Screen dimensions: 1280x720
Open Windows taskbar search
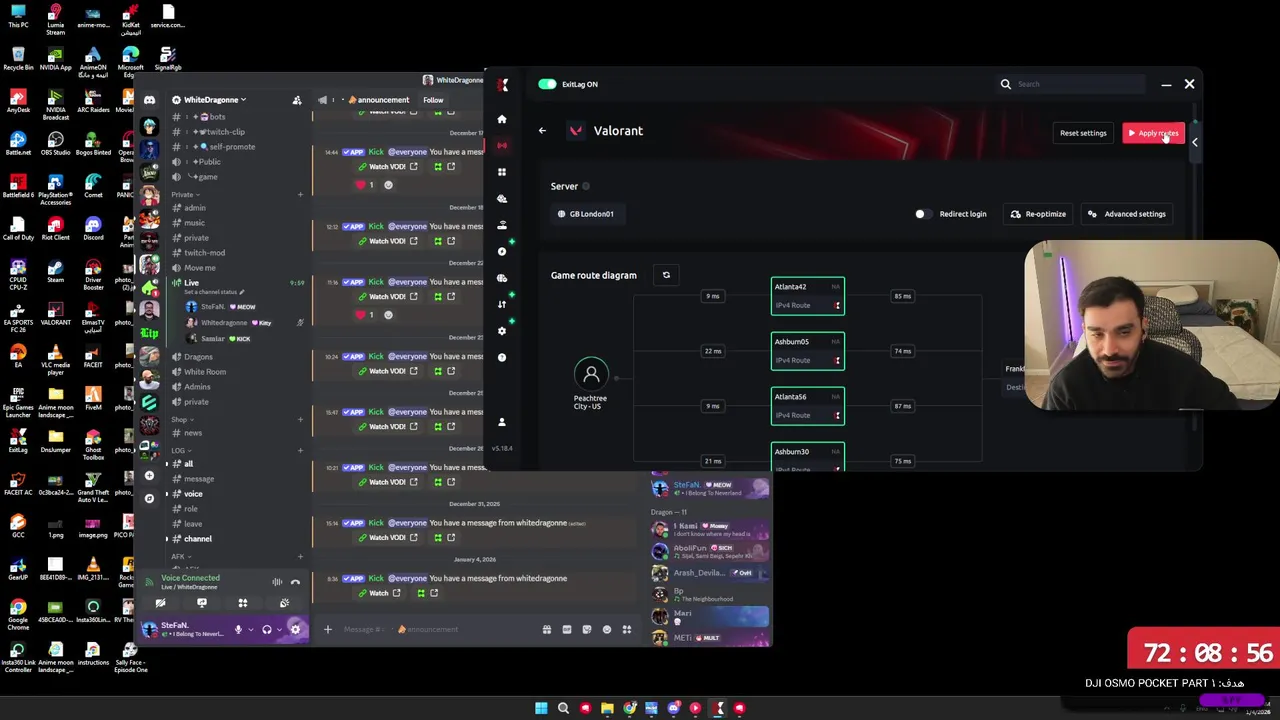click(563, 708)
